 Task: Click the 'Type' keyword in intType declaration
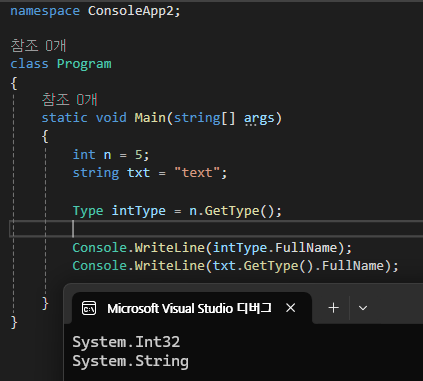[x=88, y=211]
